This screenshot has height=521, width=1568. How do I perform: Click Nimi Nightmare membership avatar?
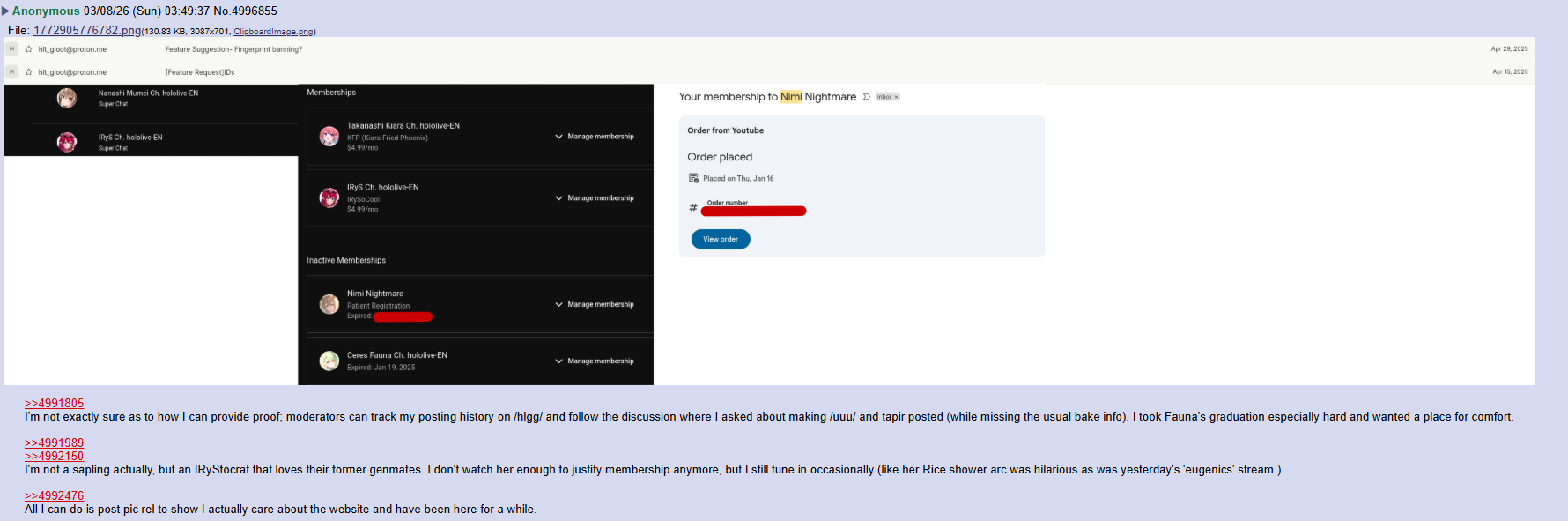coord(329,304)
